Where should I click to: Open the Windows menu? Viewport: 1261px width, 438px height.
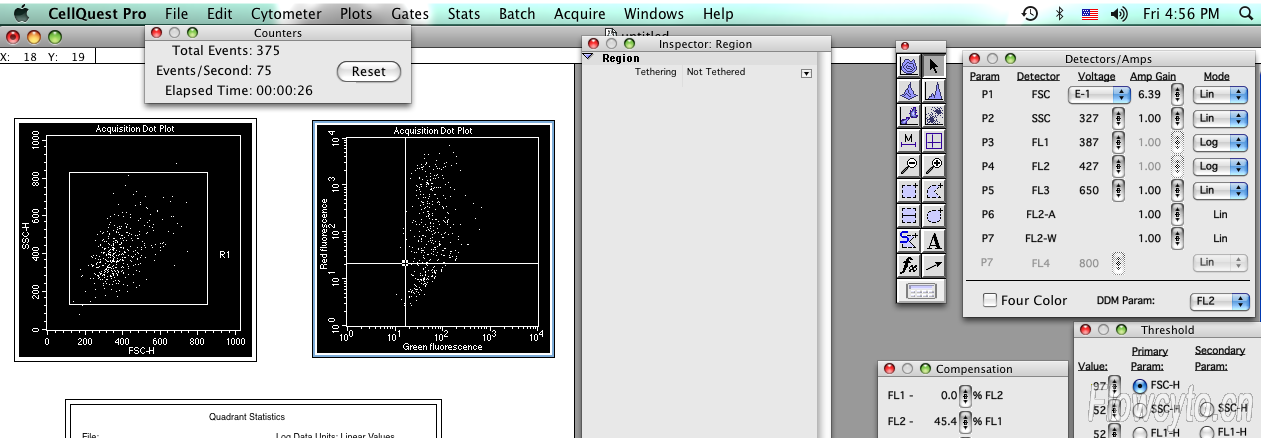653,14
